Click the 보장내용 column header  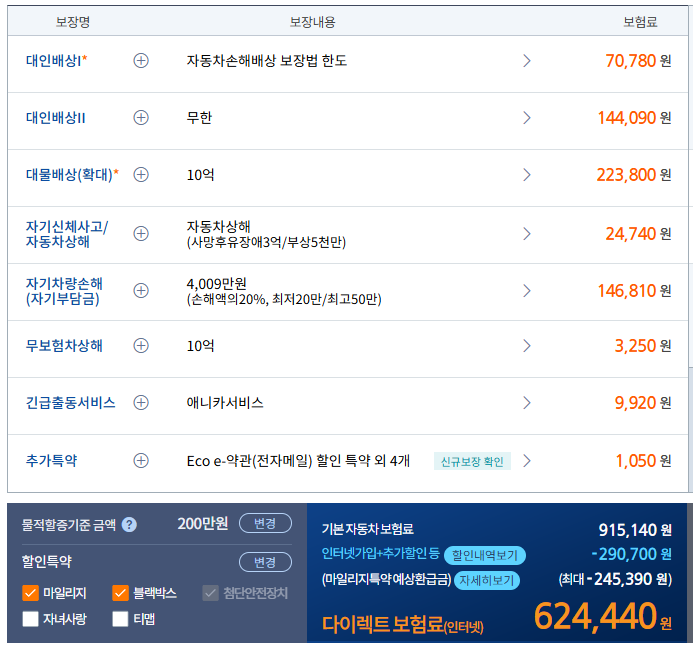(x=312, y=22)
